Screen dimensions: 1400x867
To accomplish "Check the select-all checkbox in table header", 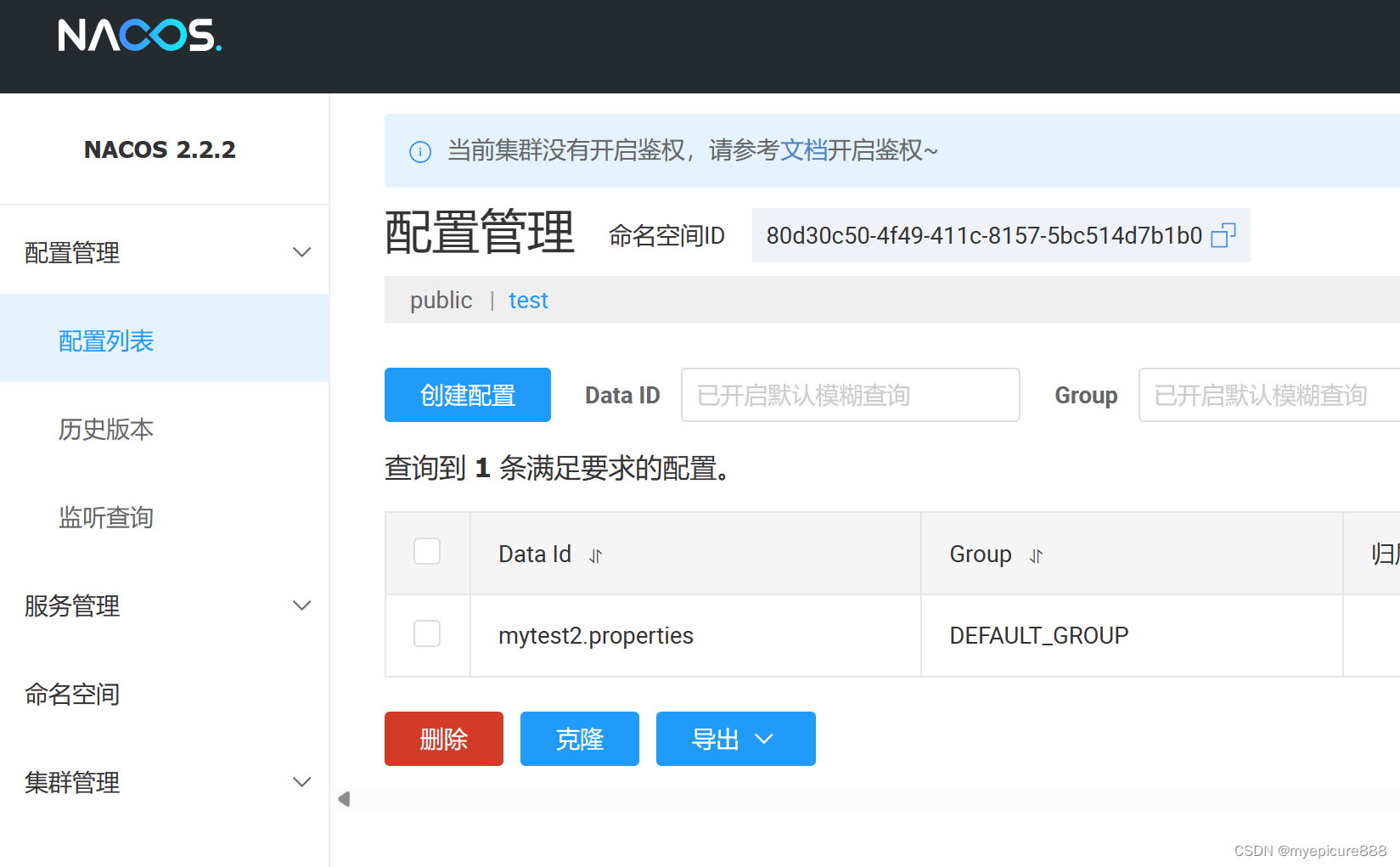I will [x=427, y=551].
